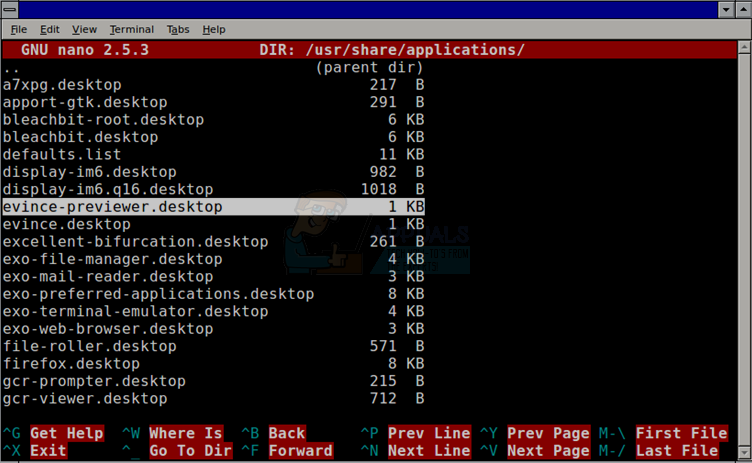Screen dimensions: 752x463
Task: Click the Go To Dir shortcut label
Action: (x=190, y=451)
